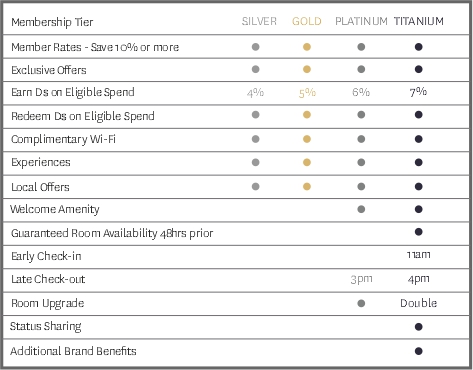Click the Gold dot for Exclusive Offers
This screenshot has width=473, height=370.
[x=307, y=69]
